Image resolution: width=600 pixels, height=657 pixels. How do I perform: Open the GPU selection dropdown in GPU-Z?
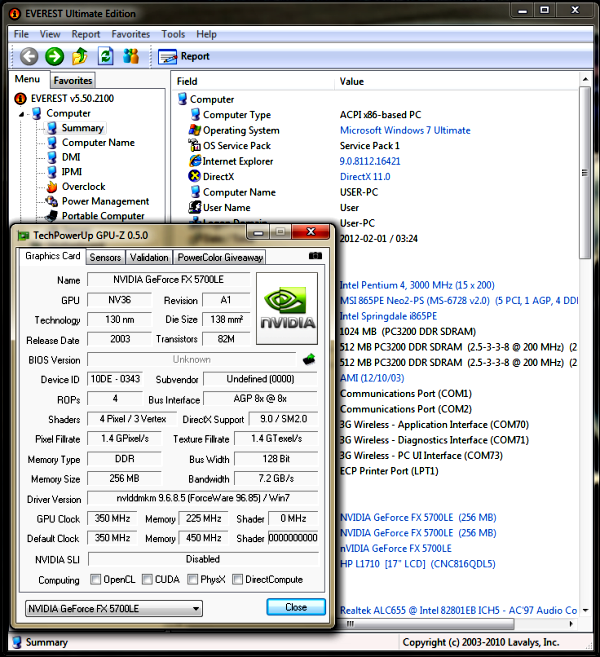[x=114, y=608]
